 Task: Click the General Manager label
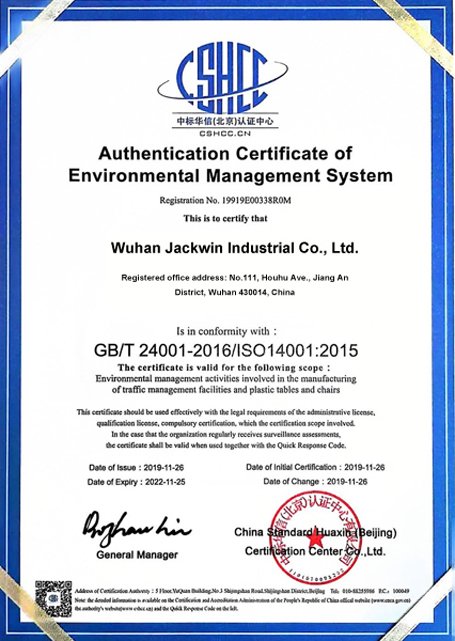coord(137,555)
